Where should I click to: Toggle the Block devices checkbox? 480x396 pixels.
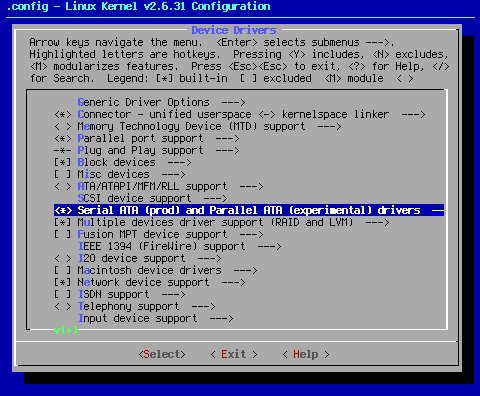(x=63, y=162)
